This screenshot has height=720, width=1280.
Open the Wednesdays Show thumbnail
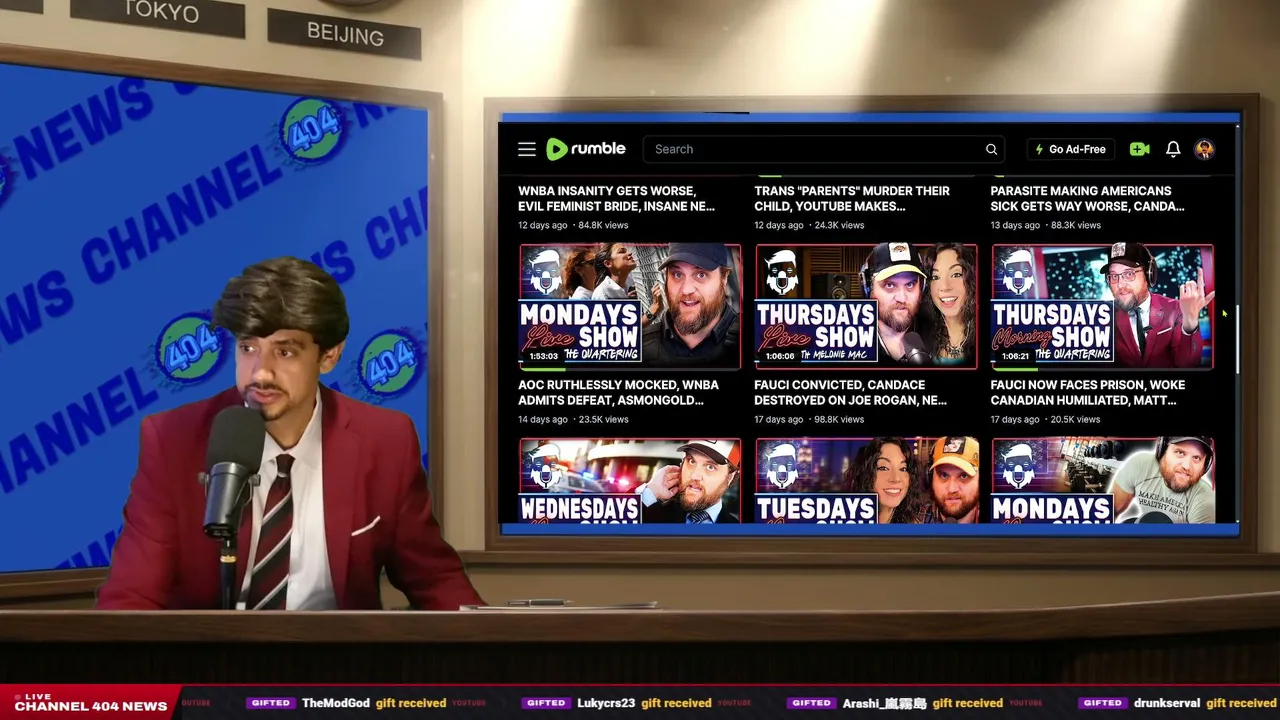630,480
